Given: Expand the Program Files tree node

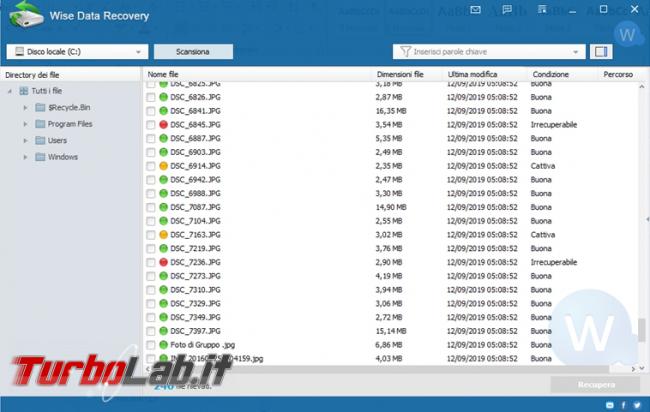Looking at the screenshot, I should 25,124.
